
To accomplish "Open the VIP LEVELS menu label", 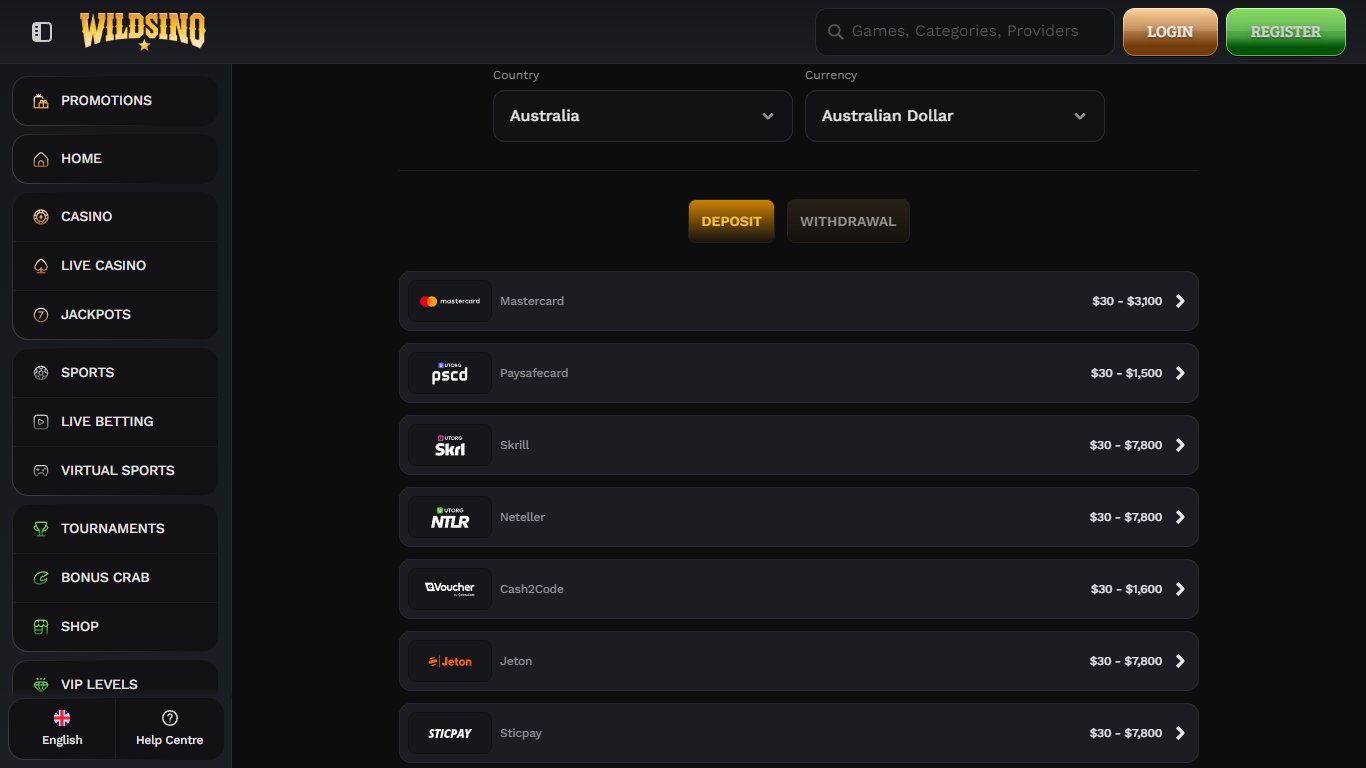I will point(99,685).
